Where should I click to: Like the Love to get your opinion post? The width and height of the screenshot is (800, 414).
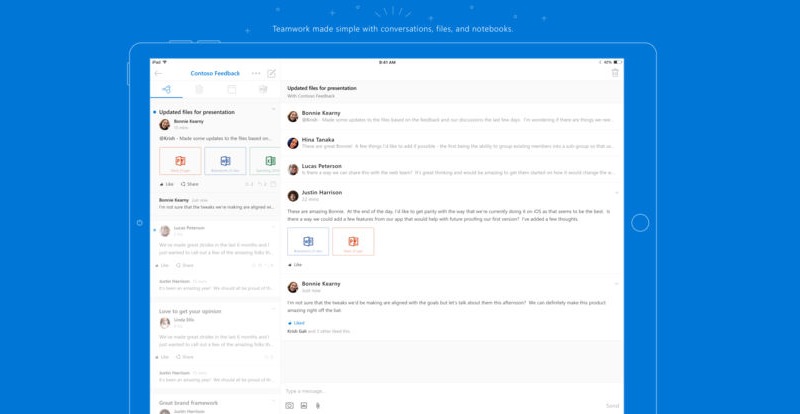(x=164, y=357)
